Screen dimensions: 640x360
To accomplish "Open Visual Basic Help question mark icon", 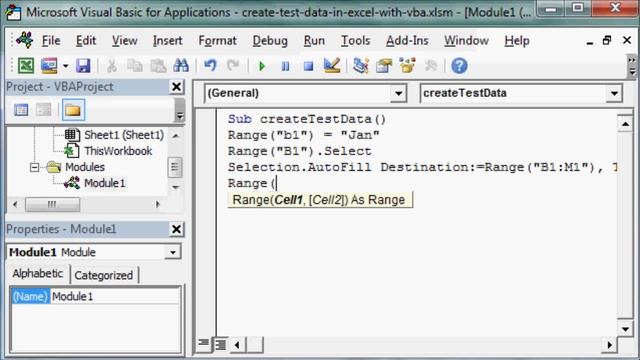I will [x=459, y=66].
